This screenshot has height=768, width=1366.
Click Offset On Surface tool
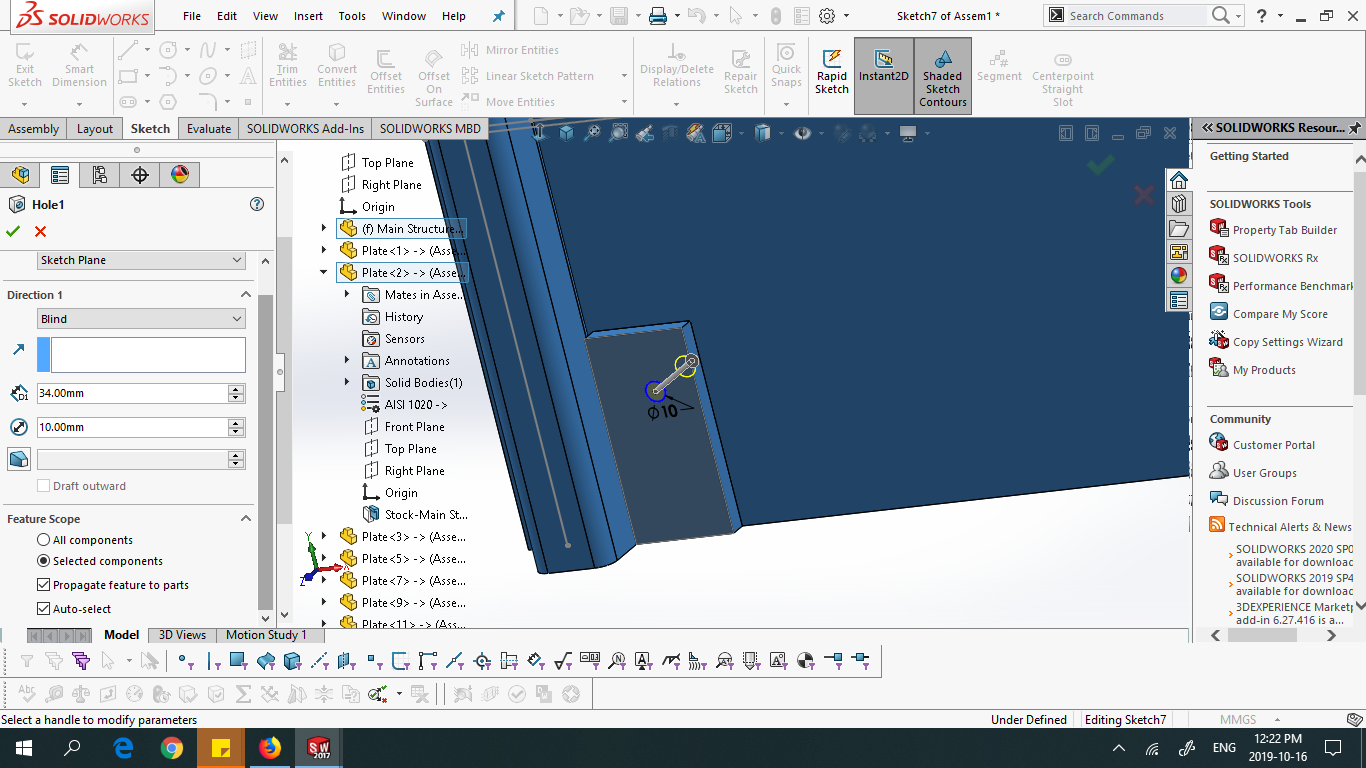(x=434, y=78)
